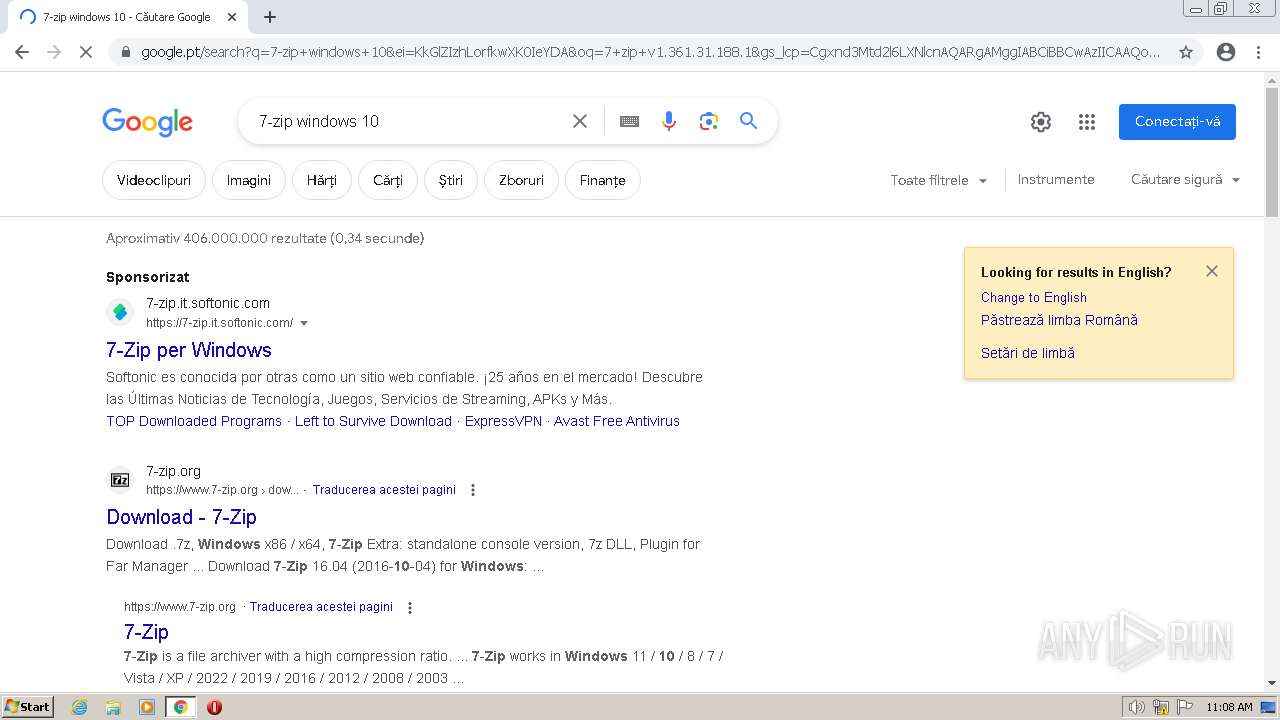Stop the page from loading
Screen dimensions: 1280x720
point(86,52)
